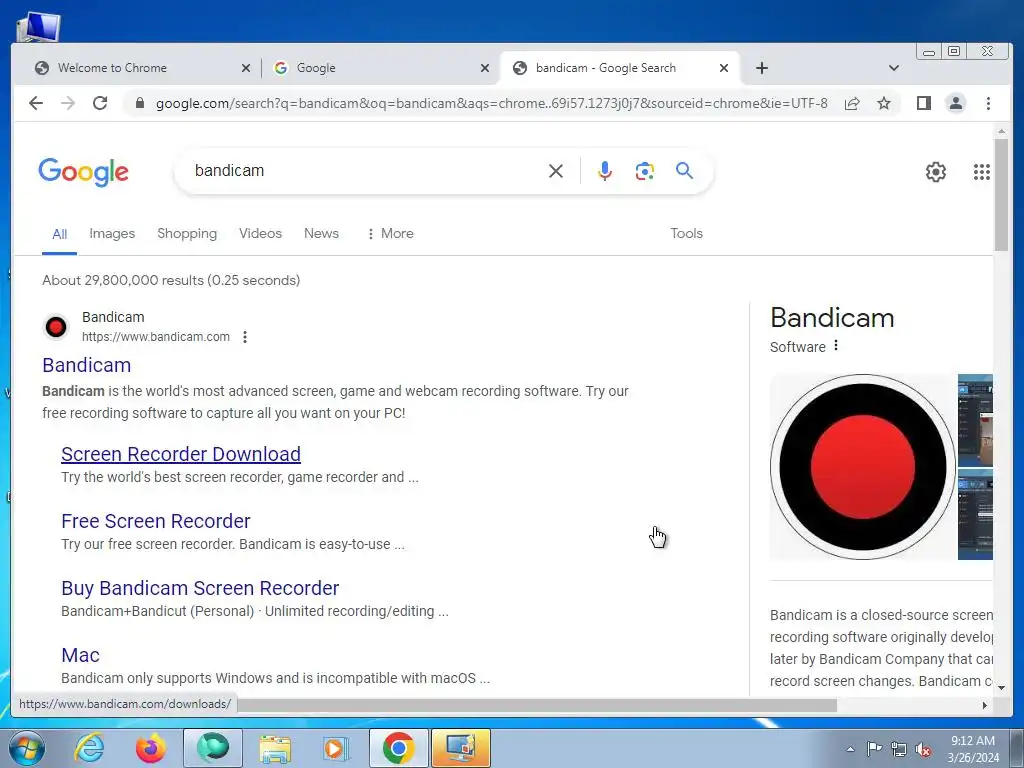Click Bandicam favicon in first result
The width and height of the screenshot is (1024, 768).
(56, 327)
